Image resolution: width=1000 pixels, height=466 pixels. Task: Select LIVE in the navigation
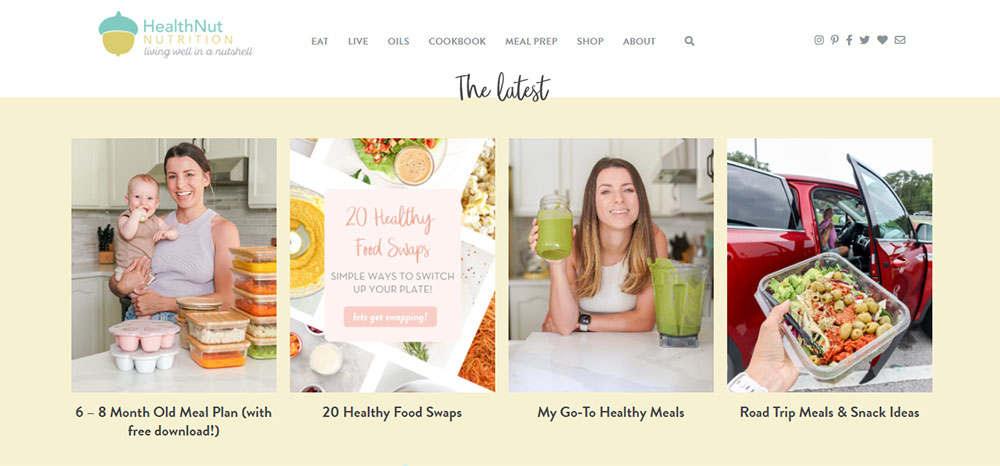click(358, 41)
